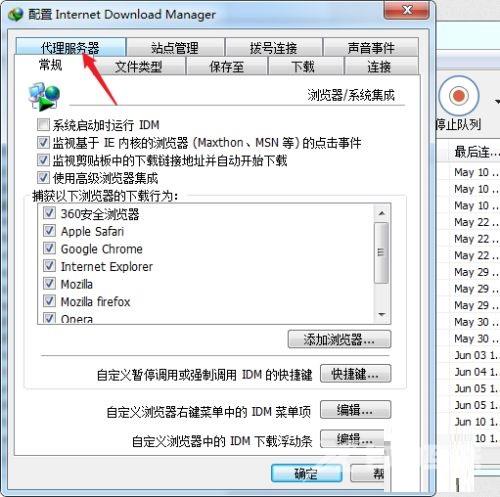Toggle clipboard download link monitoring checkbox
The height and width of the screenshot is (497, 500).
[43, 160]
